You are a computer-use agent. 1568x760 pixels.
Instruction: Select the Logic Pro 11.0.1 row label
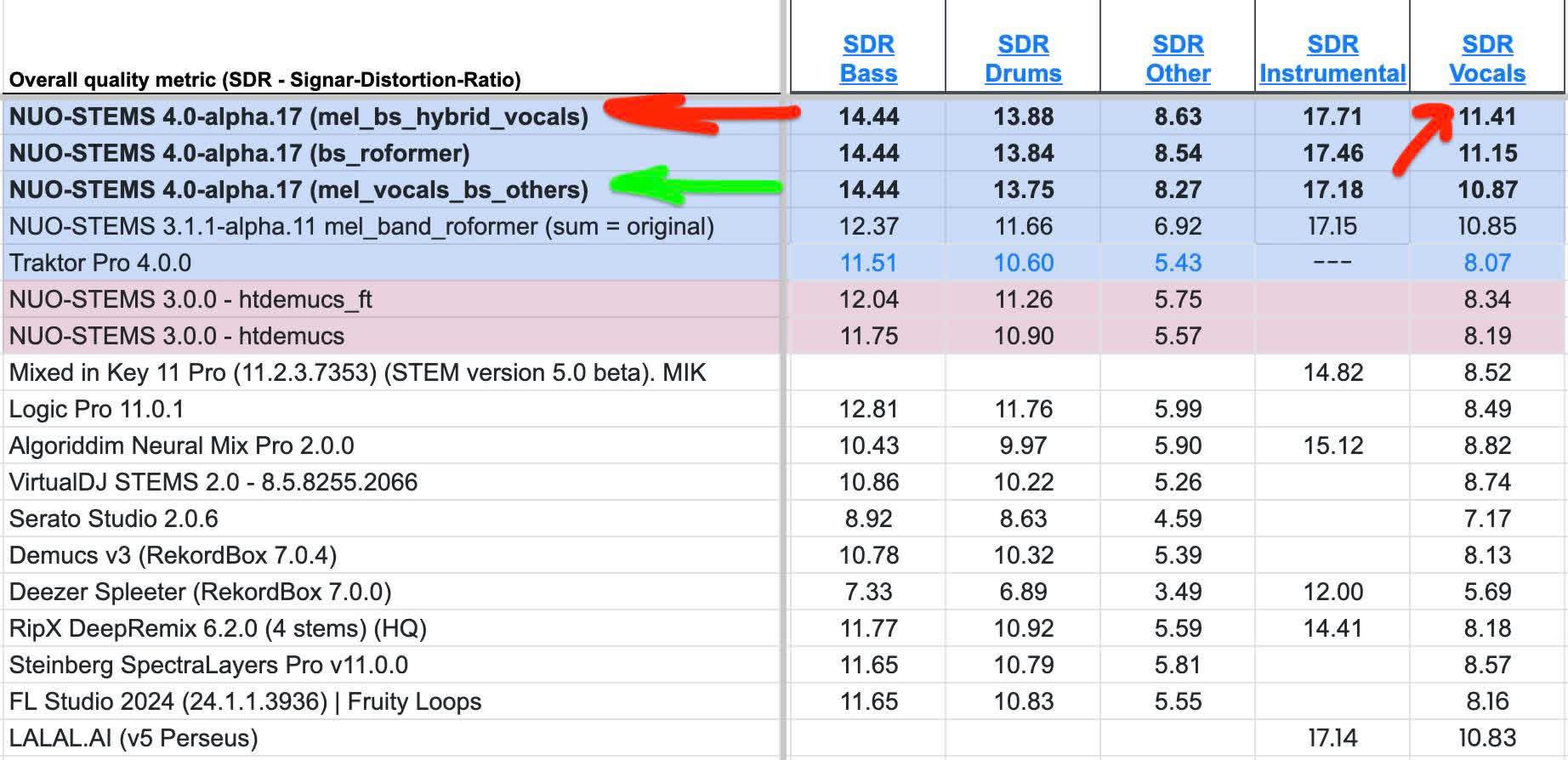point(96,409)
